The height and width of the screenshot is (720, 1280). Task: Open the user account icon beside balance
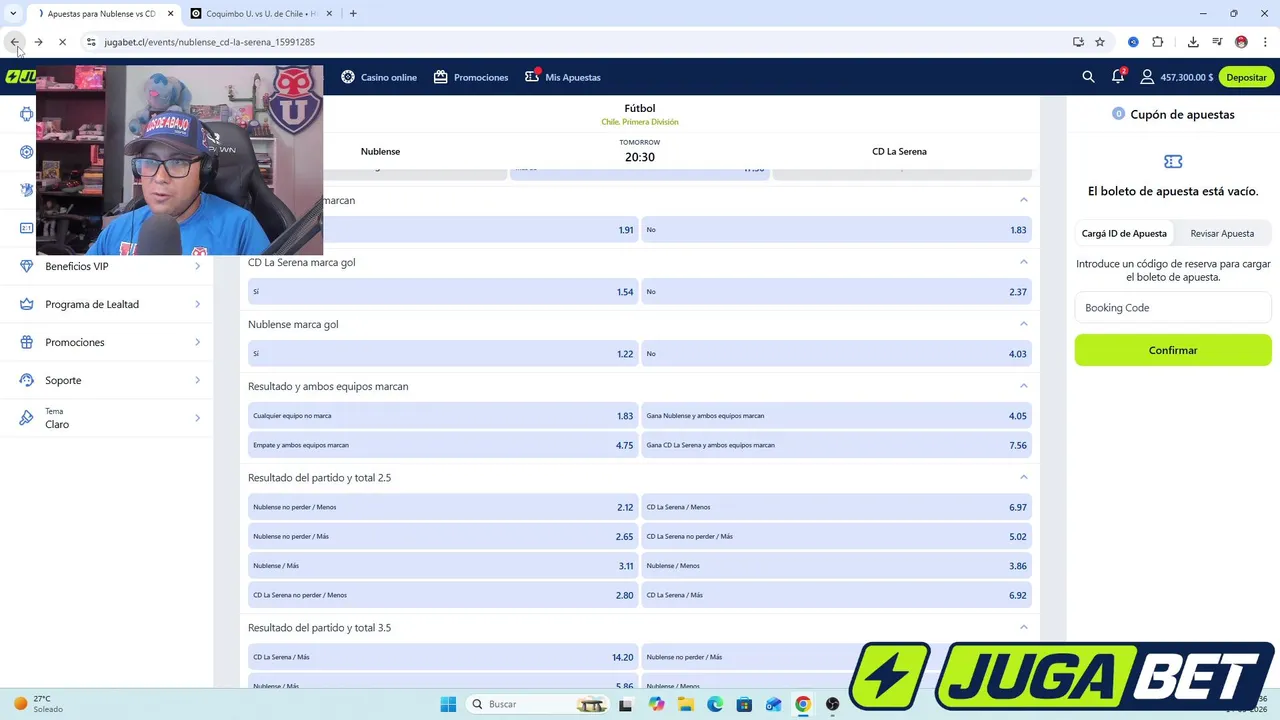1147,77
